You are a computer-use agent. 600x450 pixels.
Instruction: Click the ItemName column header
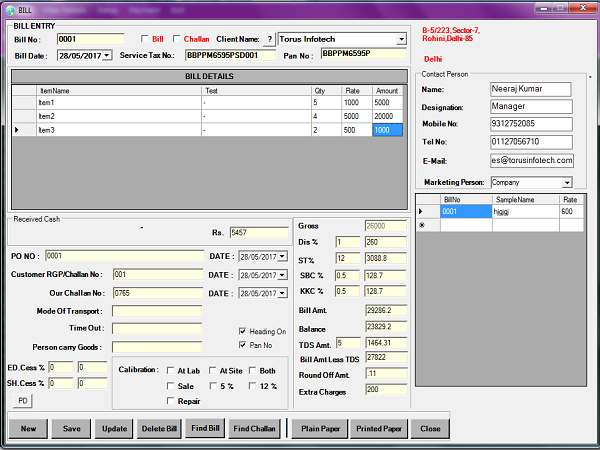tap(119, 91)
